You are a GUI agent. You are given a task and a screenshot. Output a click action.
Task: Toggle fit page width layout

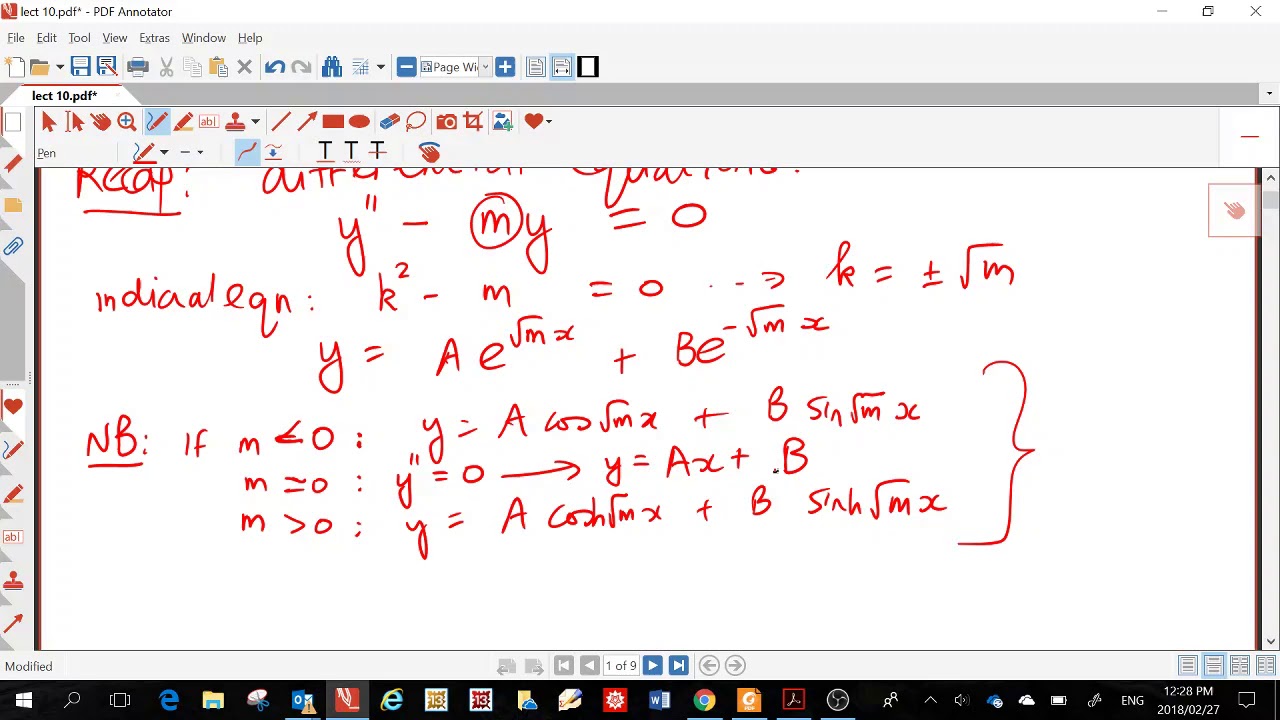pos(561,67)
